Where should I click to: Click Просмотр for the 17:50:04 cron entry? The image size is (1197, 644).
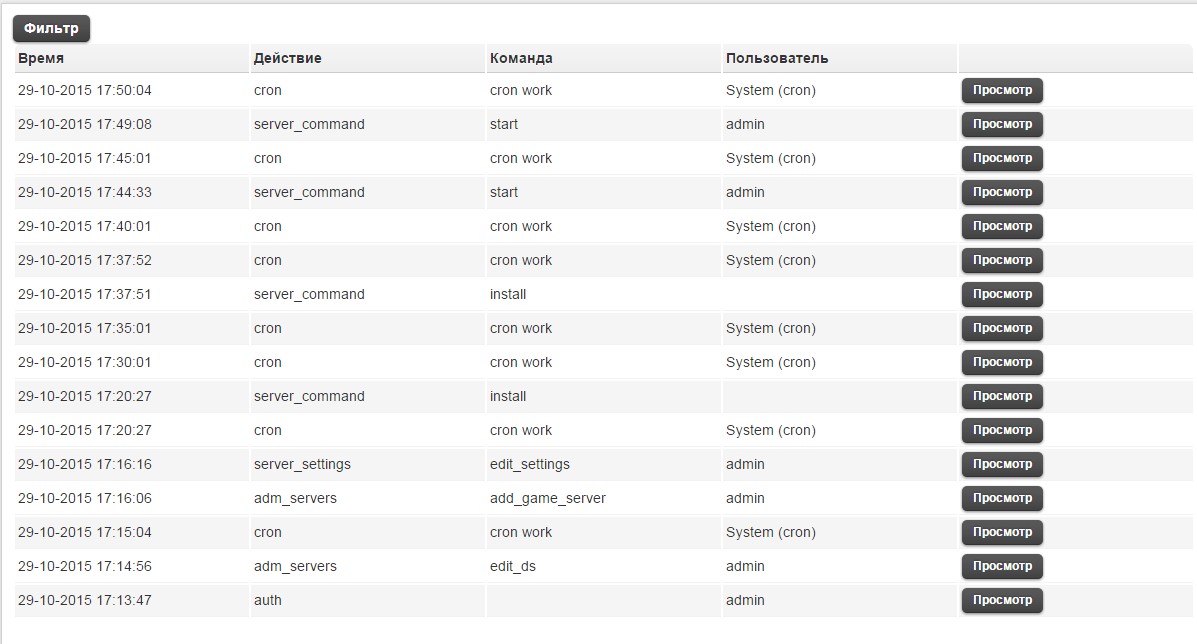(x=1002, y=91)
